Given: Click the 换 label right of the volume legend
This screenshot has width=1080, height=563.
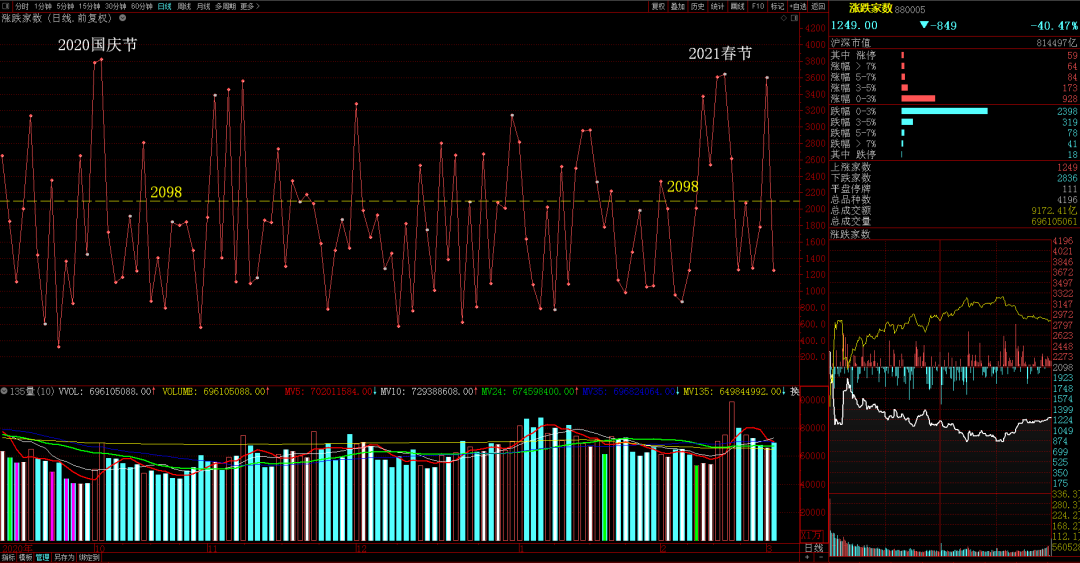Looking at the screenshot, I should (x=794, y=391).
